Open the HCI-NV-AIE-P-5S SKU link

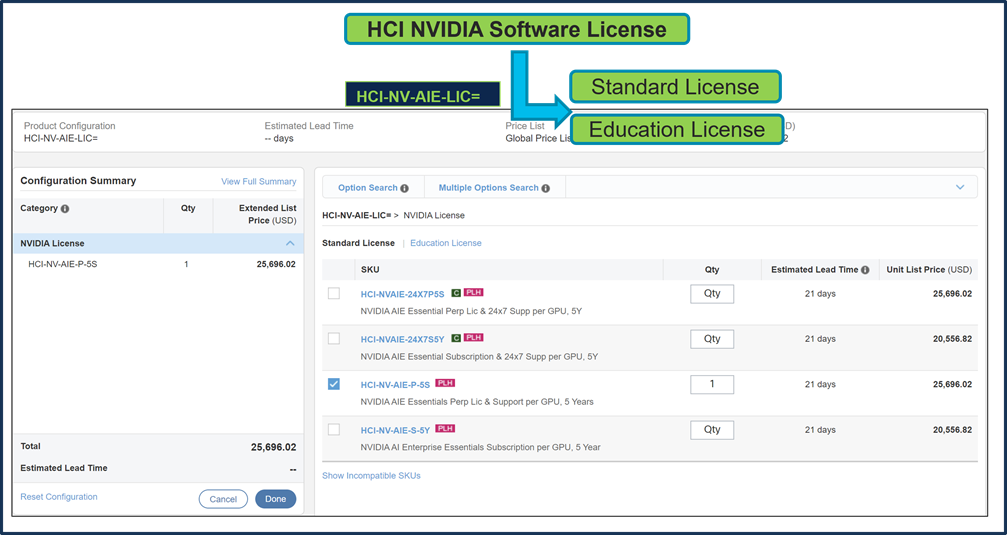(x=395, y=385)
